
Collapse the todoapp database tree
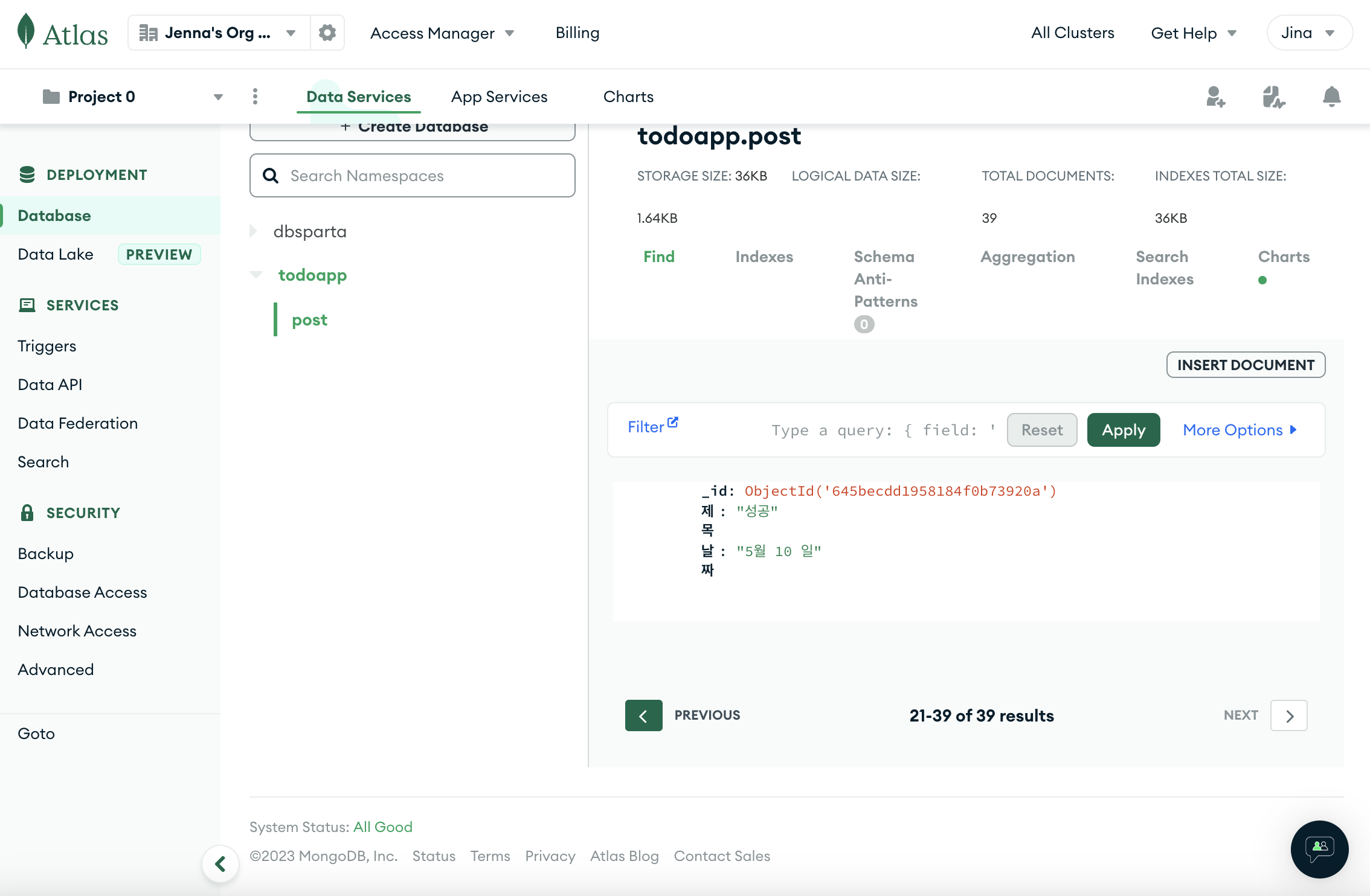pos(256,275)
